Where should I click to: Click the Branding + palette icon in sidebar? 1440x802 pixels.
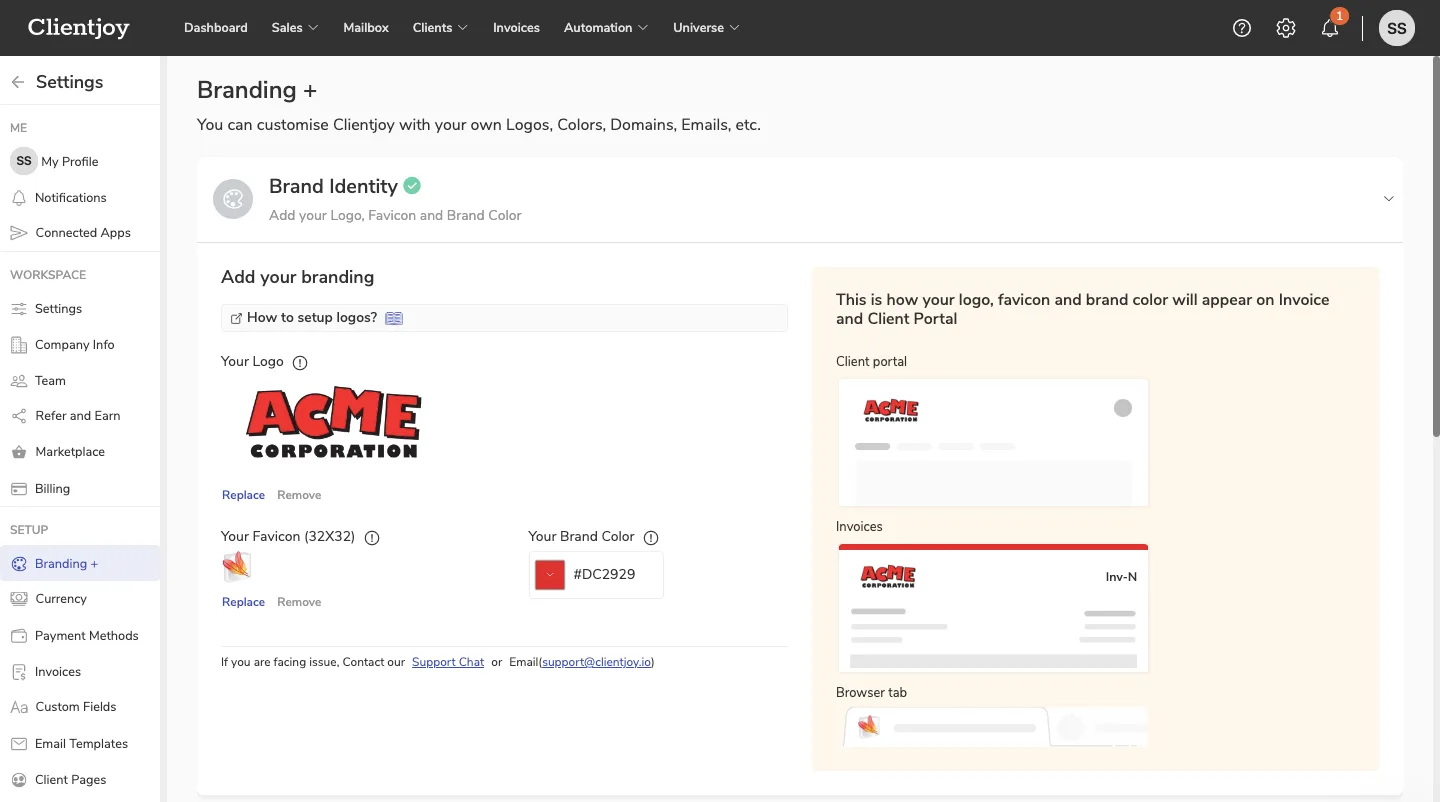18,564
